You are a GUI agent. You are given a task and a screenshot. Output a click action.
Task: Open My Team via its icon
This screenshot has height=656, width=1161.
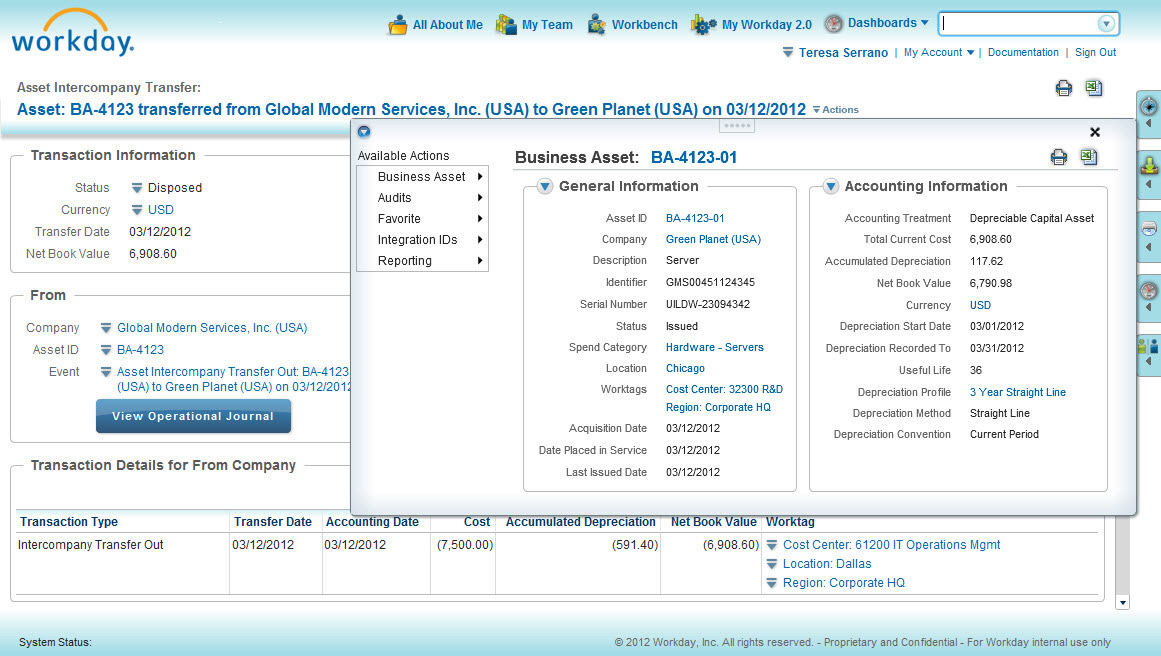(x=506, y=24)
